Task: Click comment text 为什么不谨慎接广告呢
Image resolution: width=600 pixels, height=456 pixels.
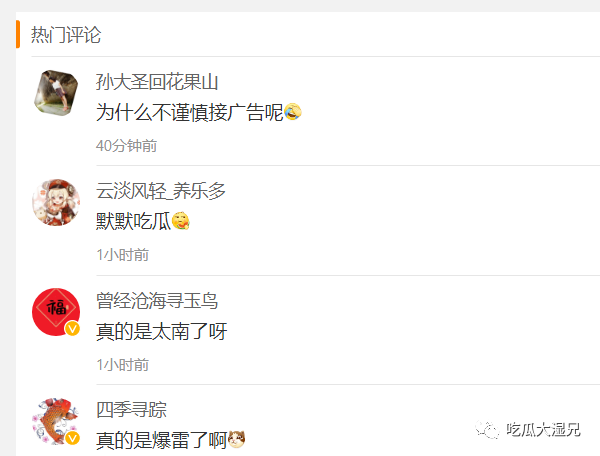Action: click(x=189, y=112)
